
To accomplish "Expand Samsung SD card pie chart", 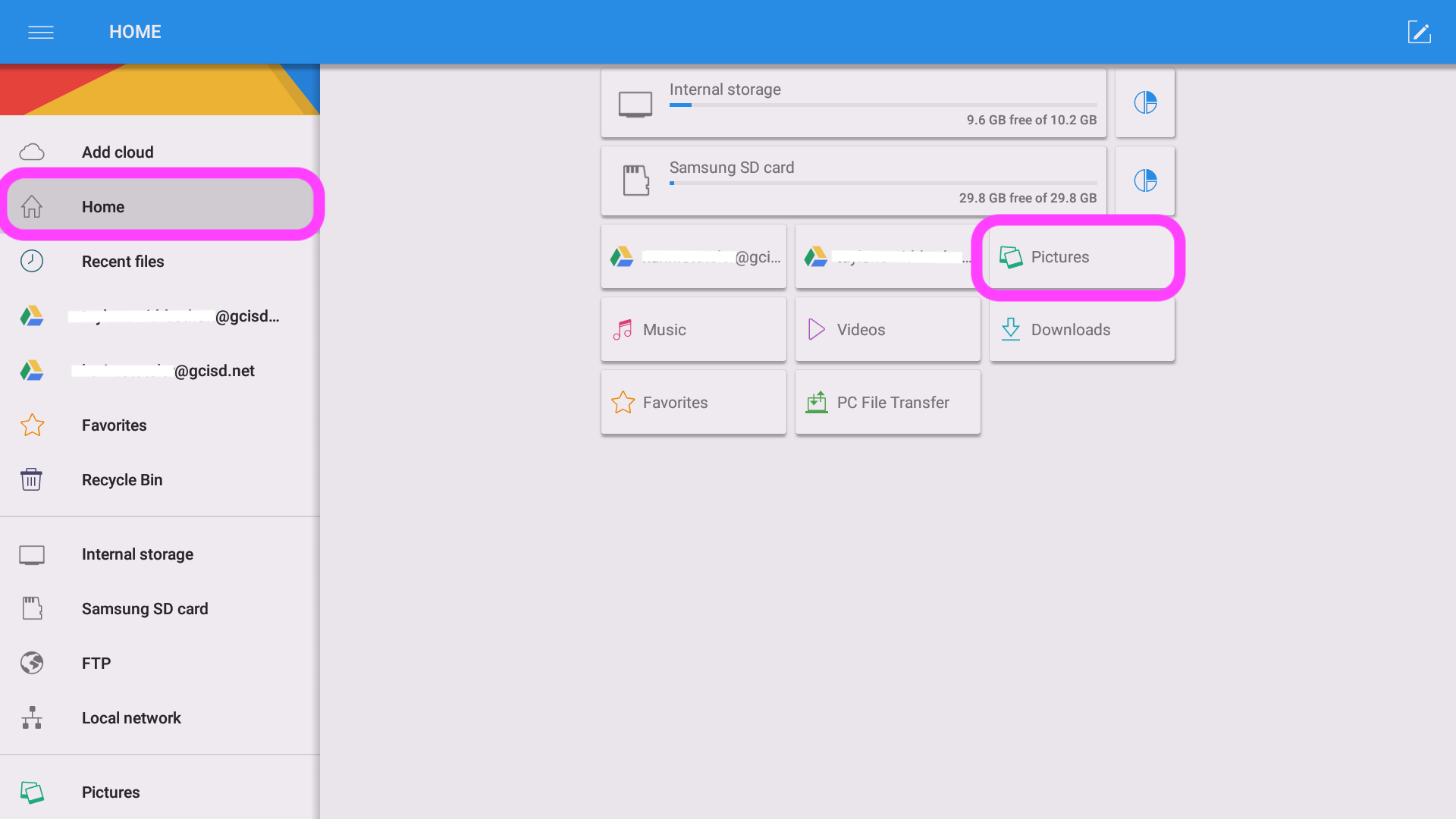I will [1145, 180].
